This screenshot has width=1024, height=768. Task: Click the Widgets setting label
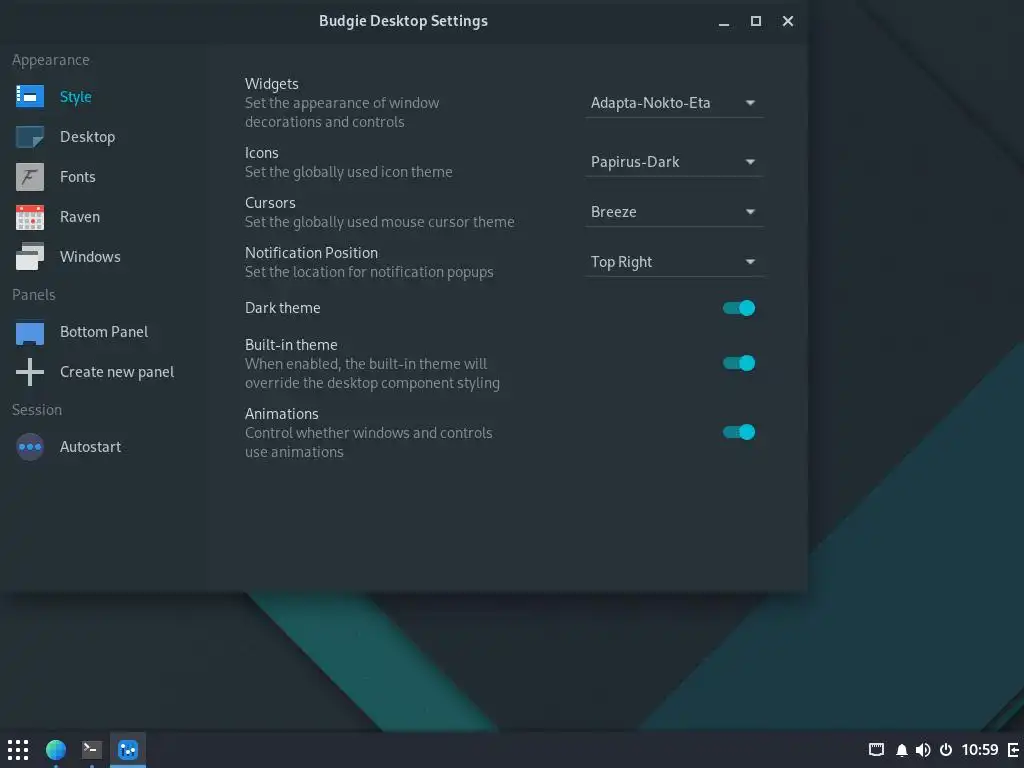tap(272, 84)
